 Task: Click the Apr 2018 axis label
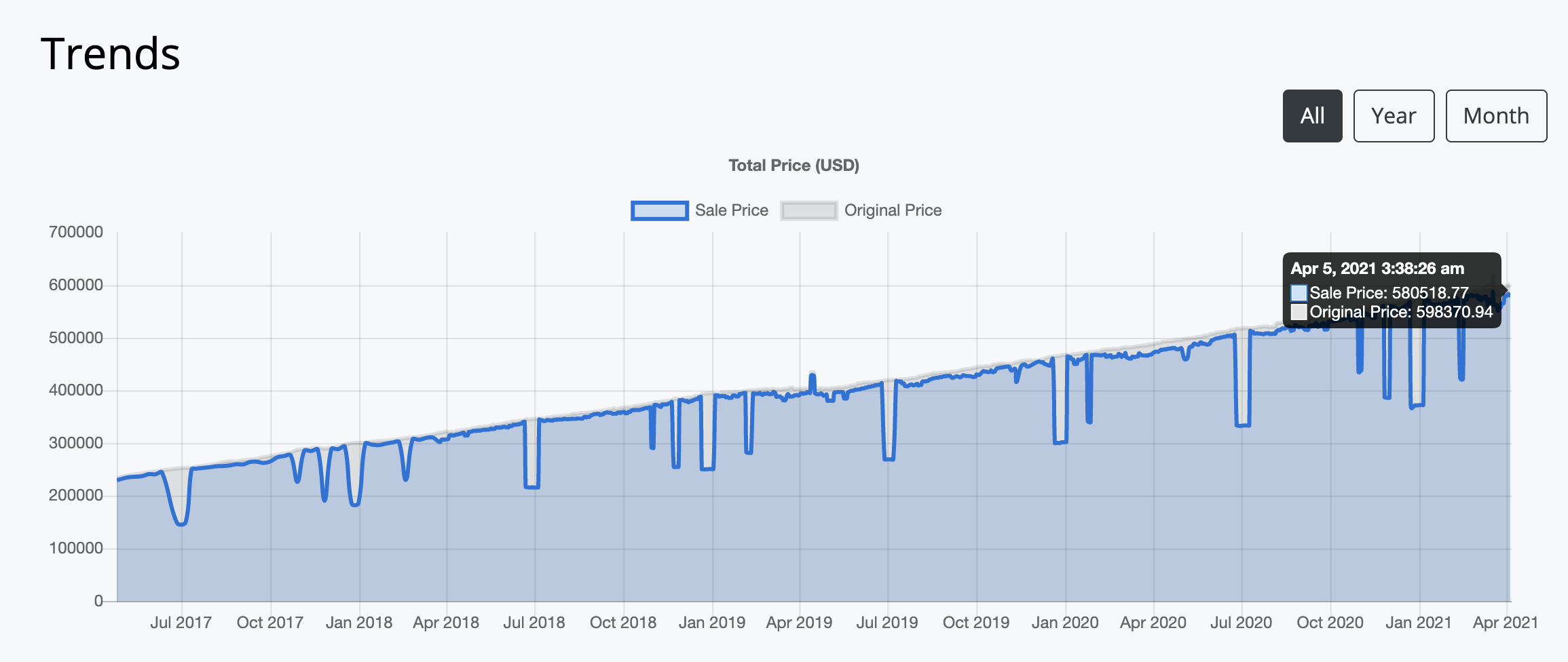coord(446,623)
